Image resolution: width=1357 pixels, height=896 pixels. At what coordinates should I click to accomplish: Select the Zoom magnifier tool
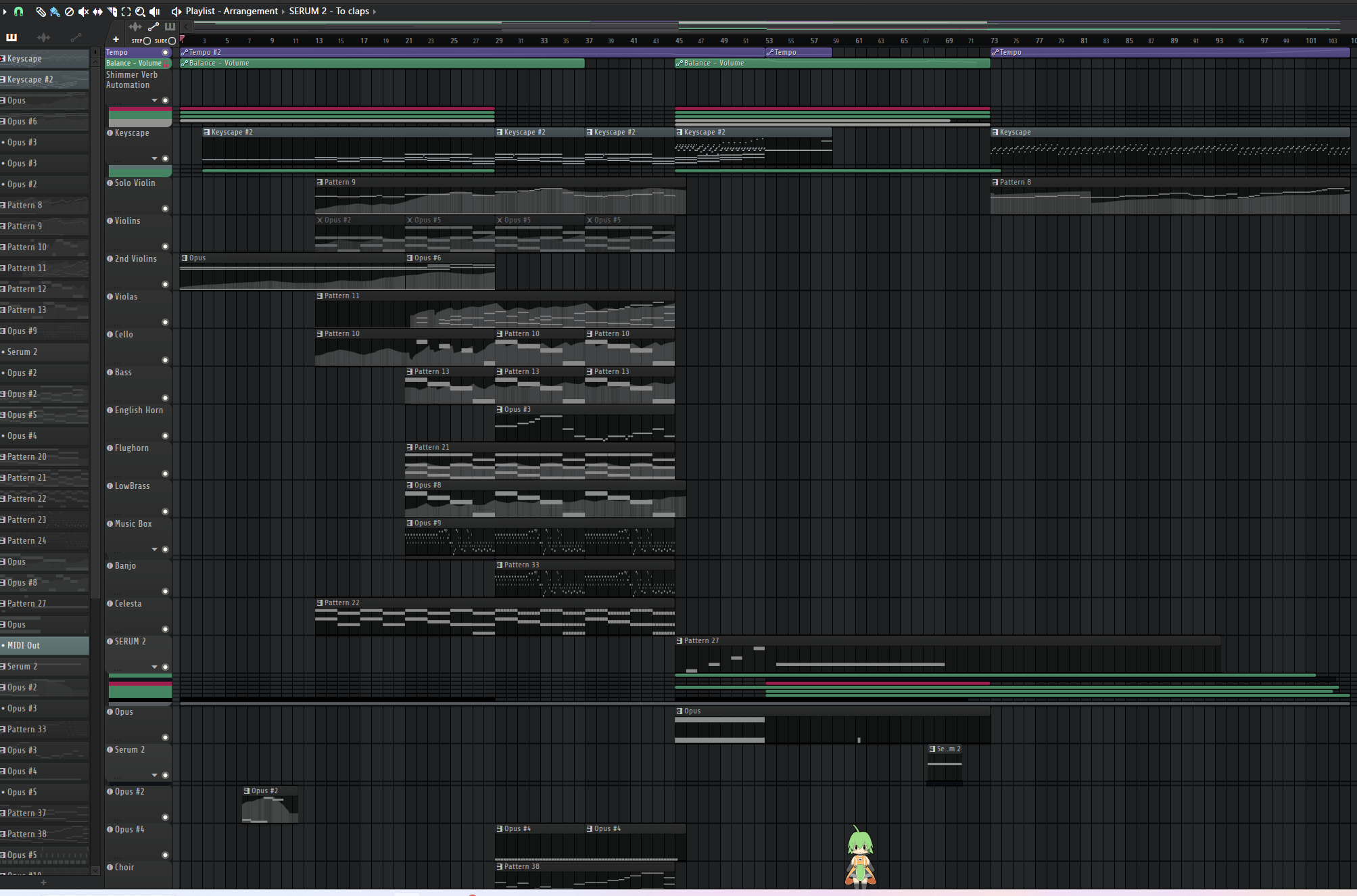coord(140,11)
